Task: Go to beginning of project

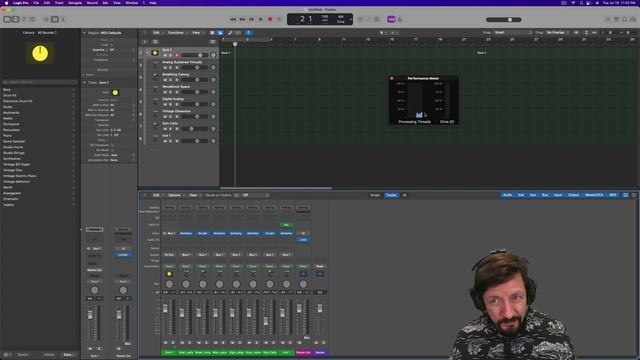Action: point(251,19)
